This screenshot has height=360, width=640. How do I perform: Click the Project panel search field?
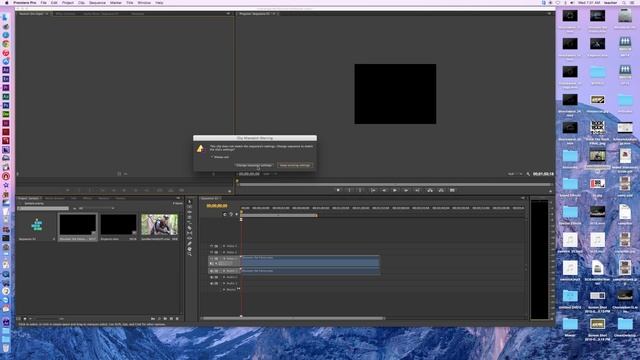pyautogui.click(x=43, y=208)
